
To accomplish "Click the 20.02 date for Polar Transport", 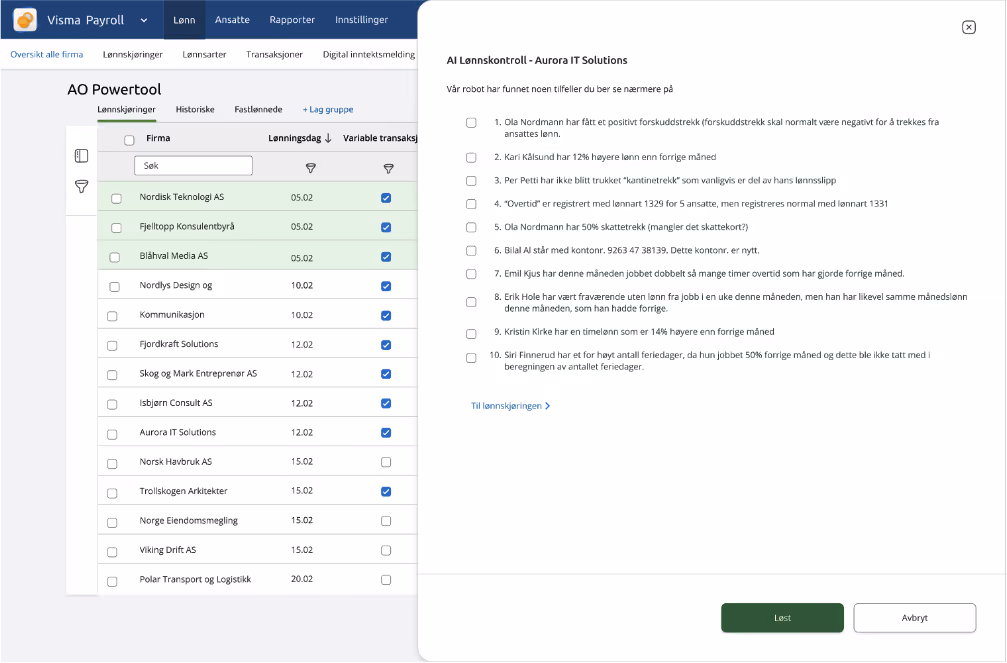I will (x=302, y=579).
